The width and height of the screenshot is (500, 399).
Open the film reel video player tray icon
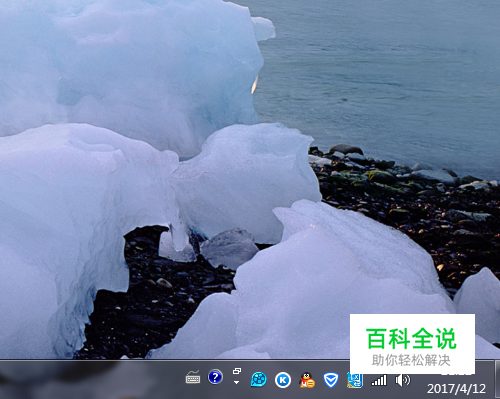pos(259,380)
